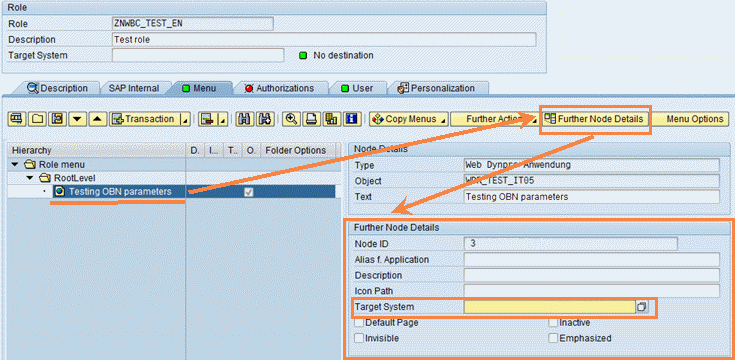Click the Role menu folder icon
Image resolution: width=735 pixels, height=360 pixels.
pos(30,165)
